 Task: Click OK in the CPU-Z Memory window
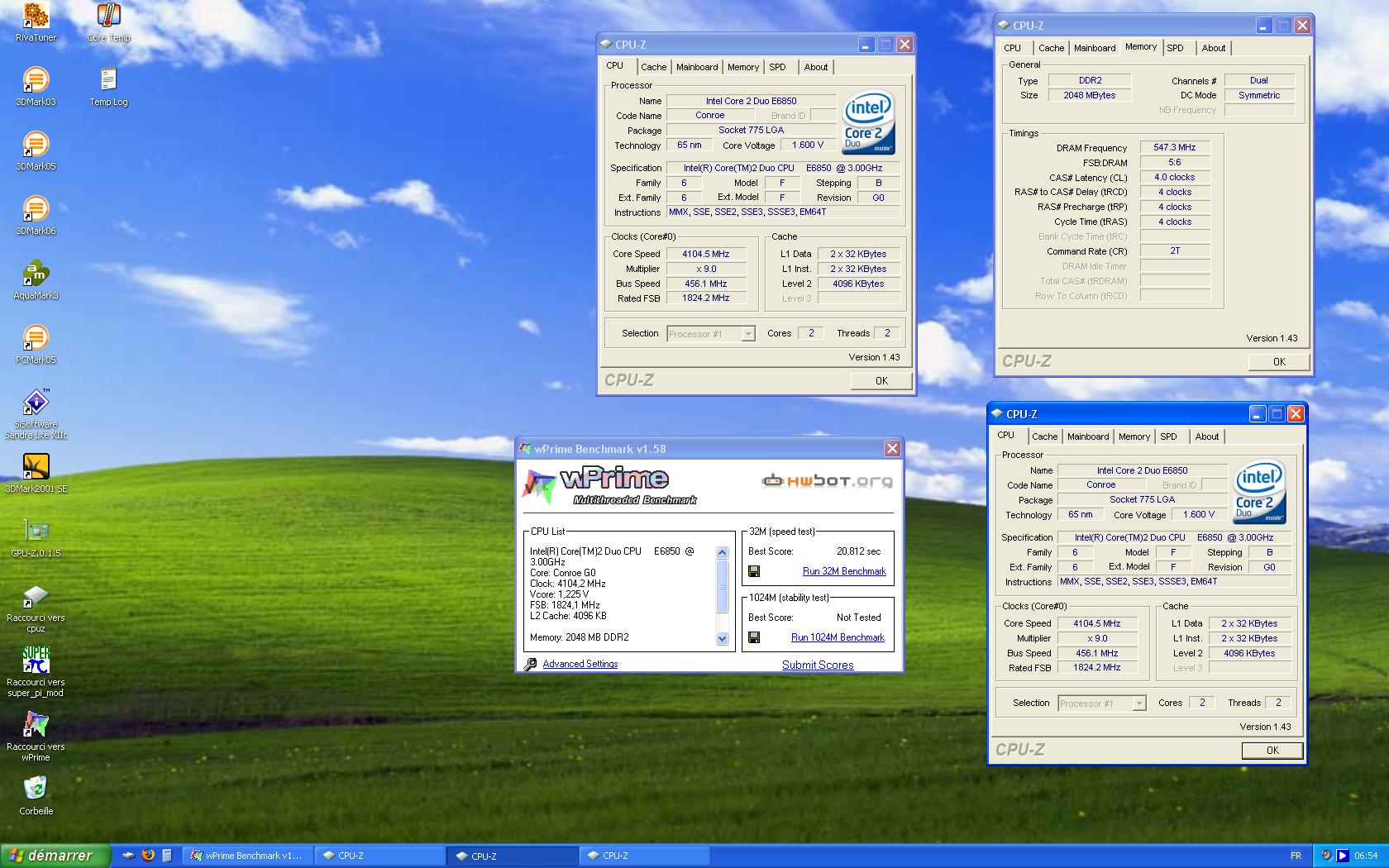[1279, 362]
